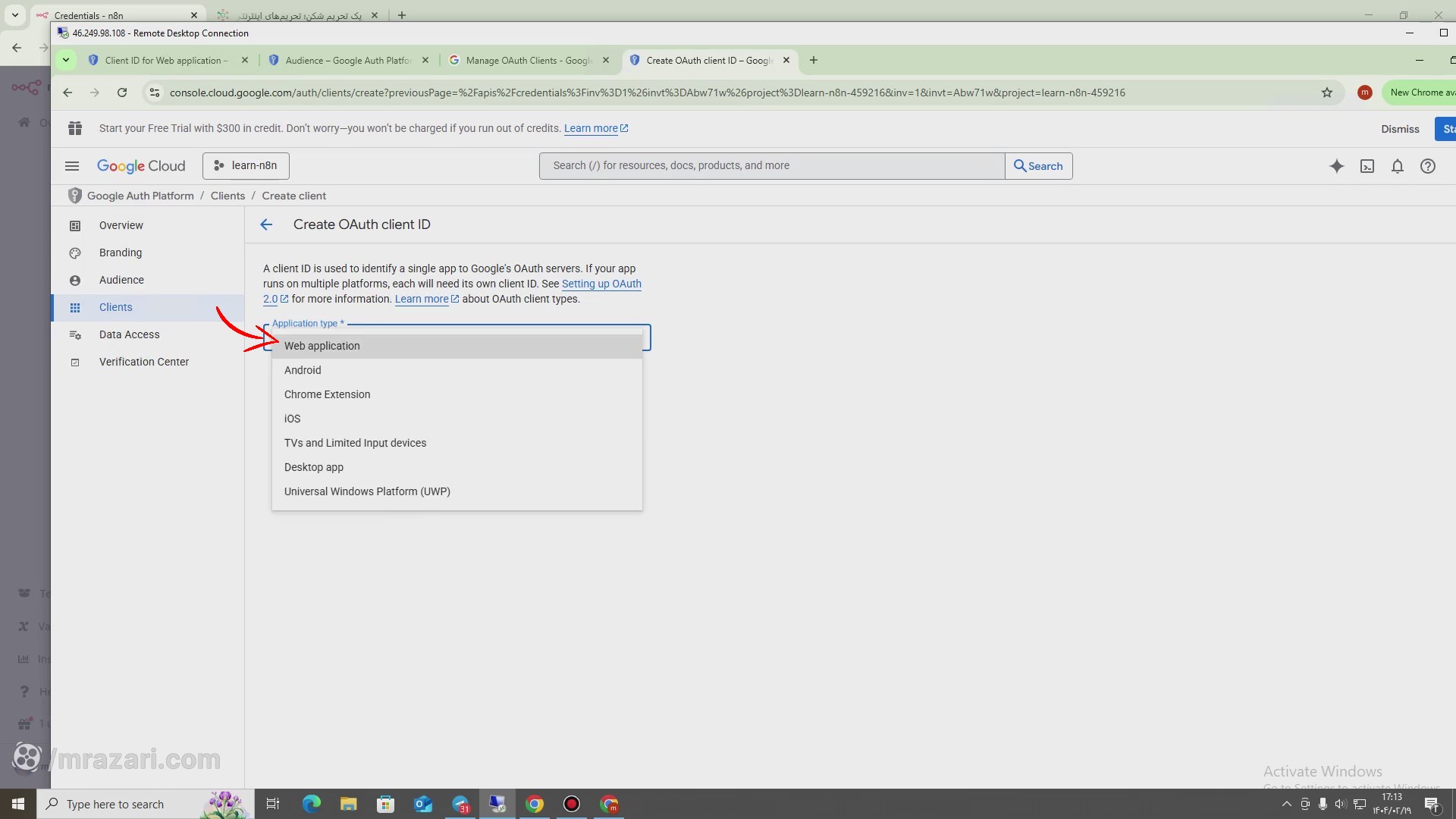Select Branding in the sidebar
The width and height of the screenshot is (1456, 819).
point(121,253)
